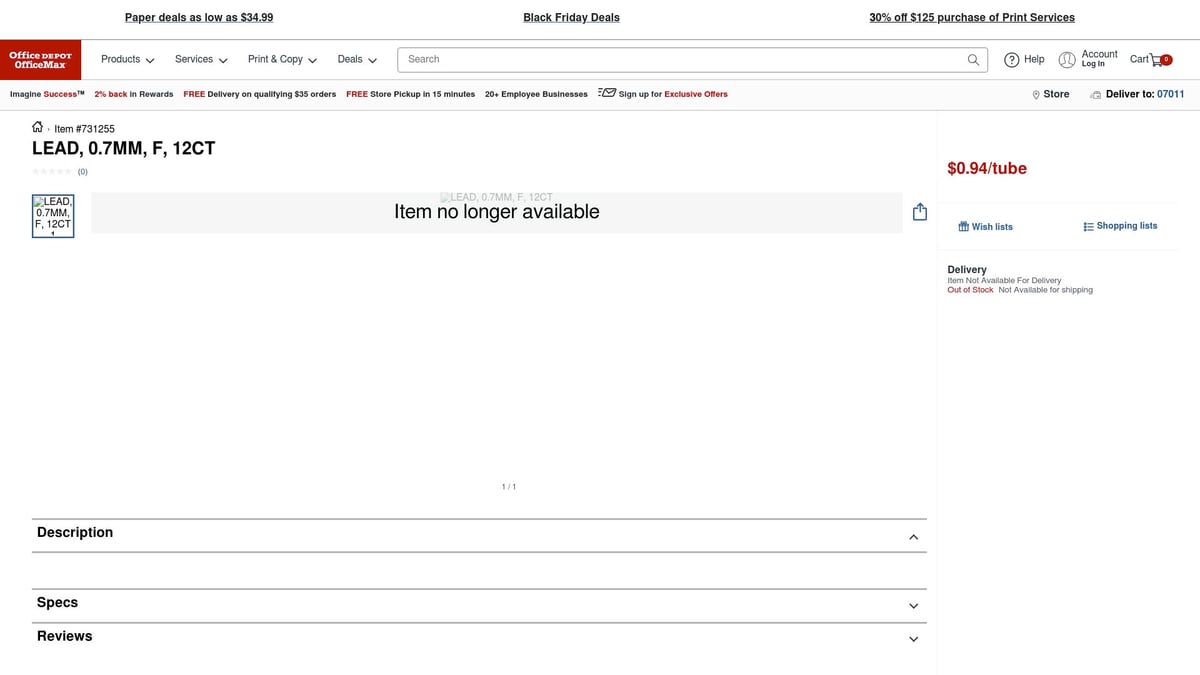Click the home breadcrumb icon

[38, 127]
